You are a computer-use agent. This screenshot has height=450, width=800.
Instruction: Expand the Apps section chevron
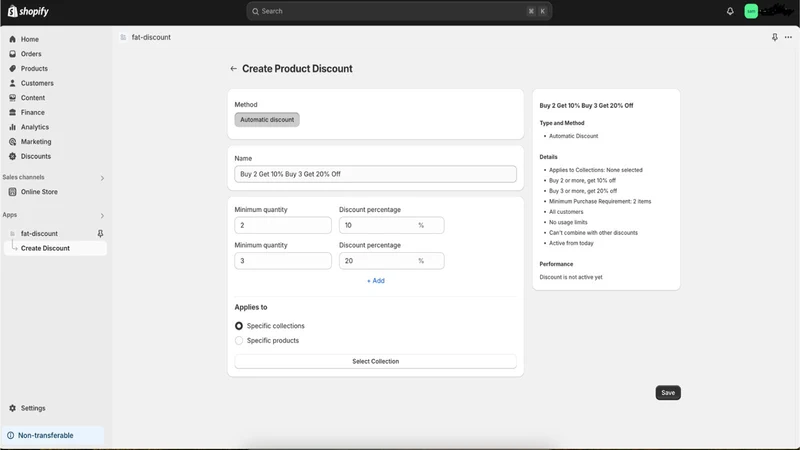(x=102, y=215)
